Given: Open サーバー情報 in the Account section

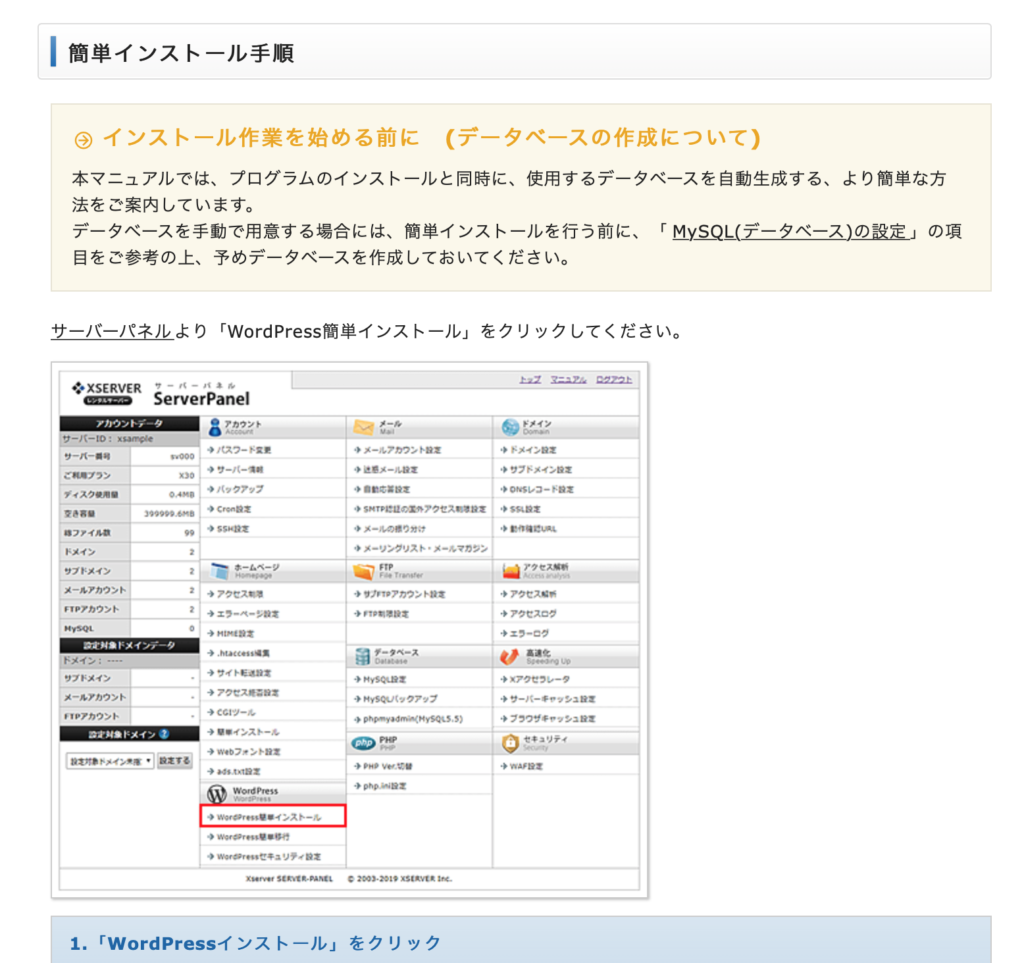Looking at the screenshot, I should coord(240,469).
